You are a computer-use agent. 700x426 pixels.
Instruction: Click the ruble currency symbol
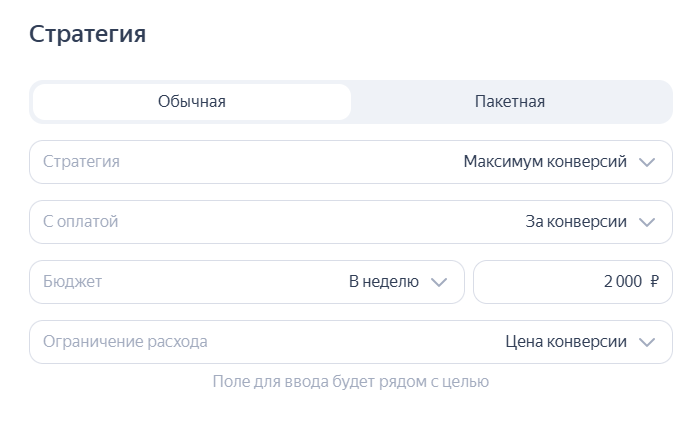pos(654,282)
